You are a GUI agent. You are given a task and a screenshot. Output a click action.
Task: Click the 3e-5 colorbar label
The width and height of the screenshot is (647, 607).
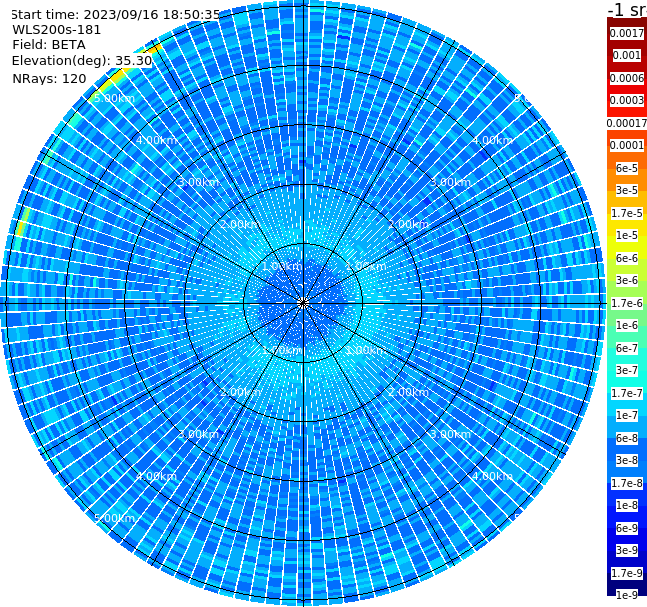point(627,190)
